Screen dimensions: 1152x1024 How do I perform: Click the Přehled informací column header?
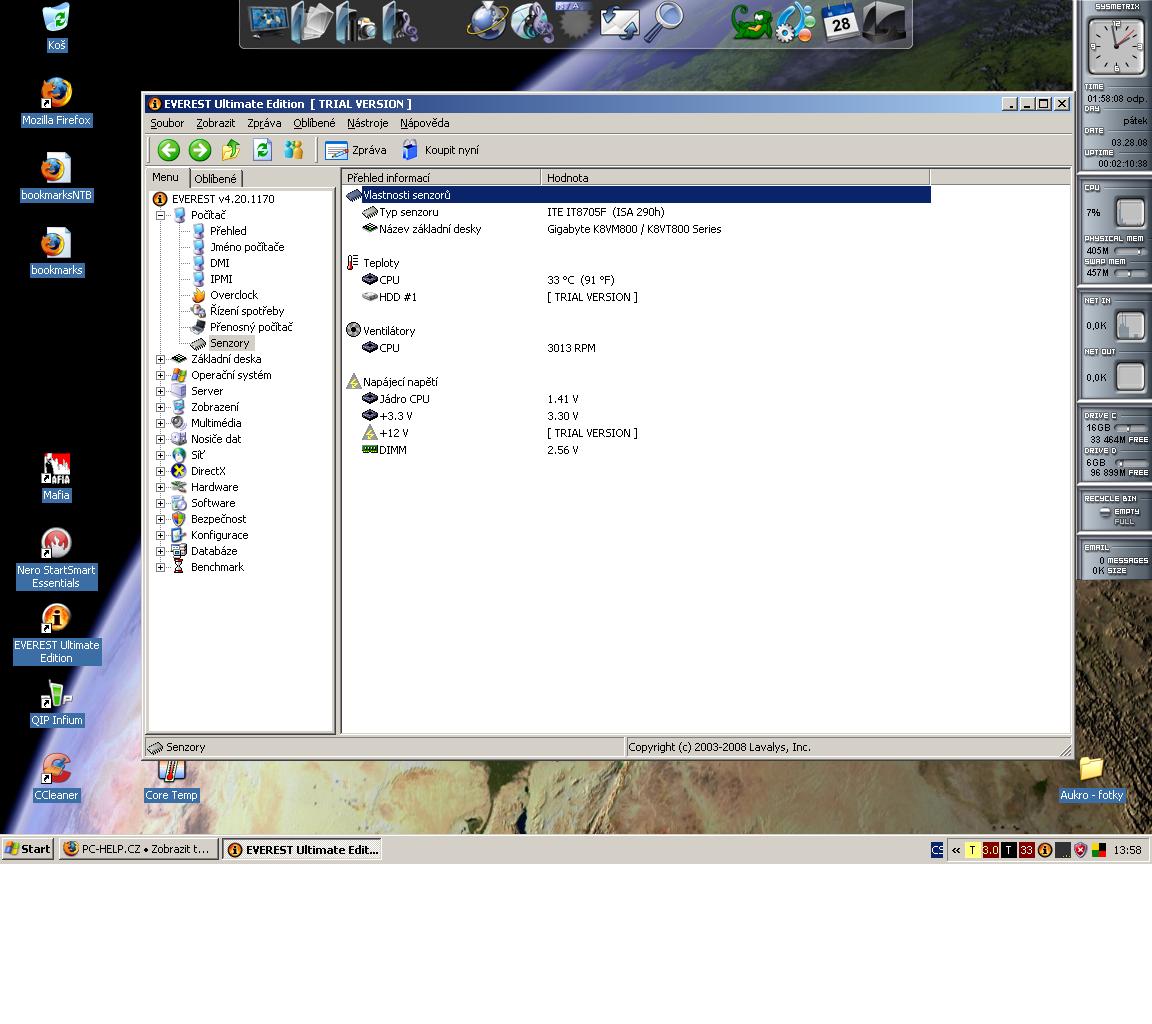point(441,178)
